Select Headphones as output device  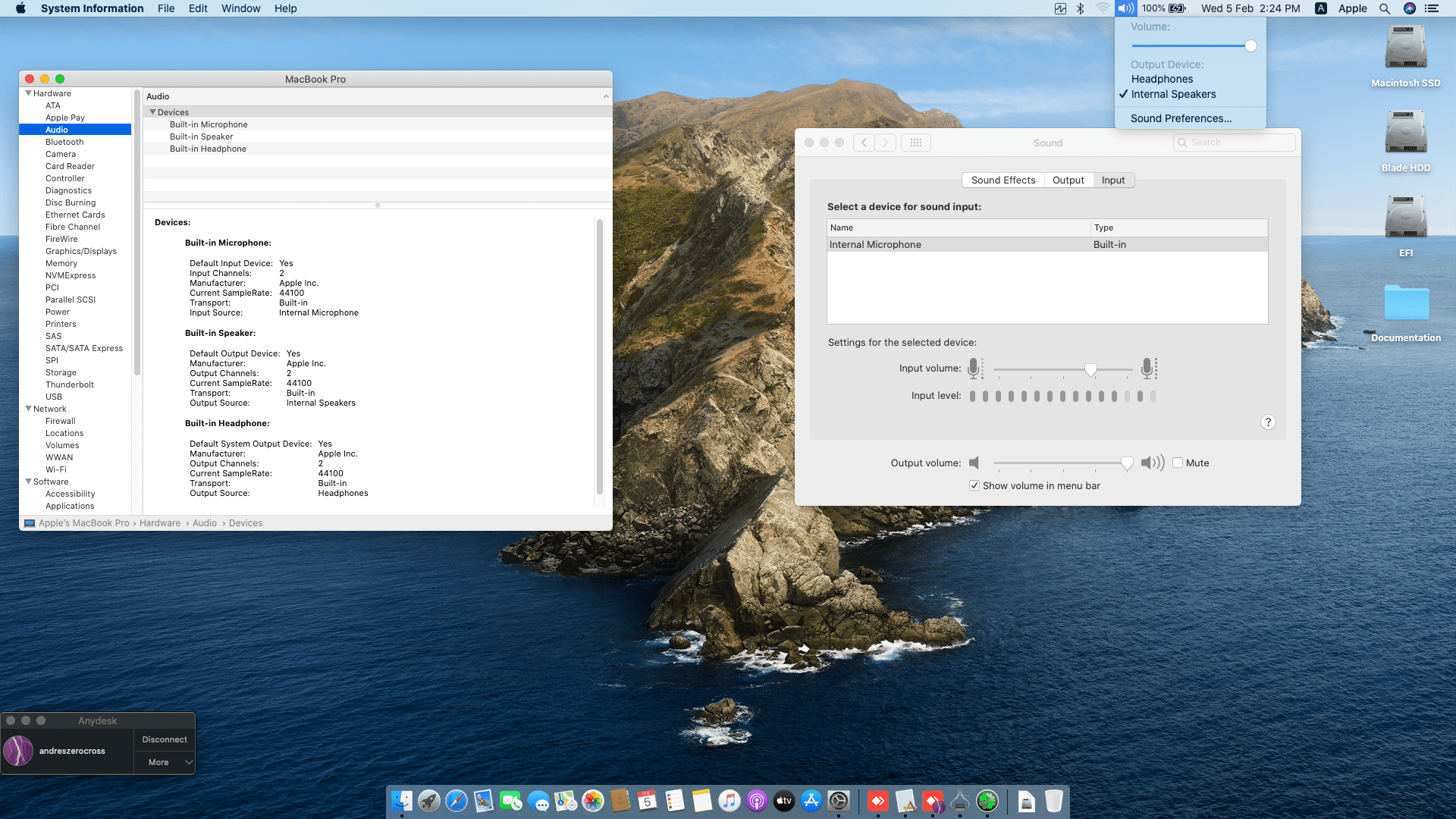click(x=1162, y=79)
